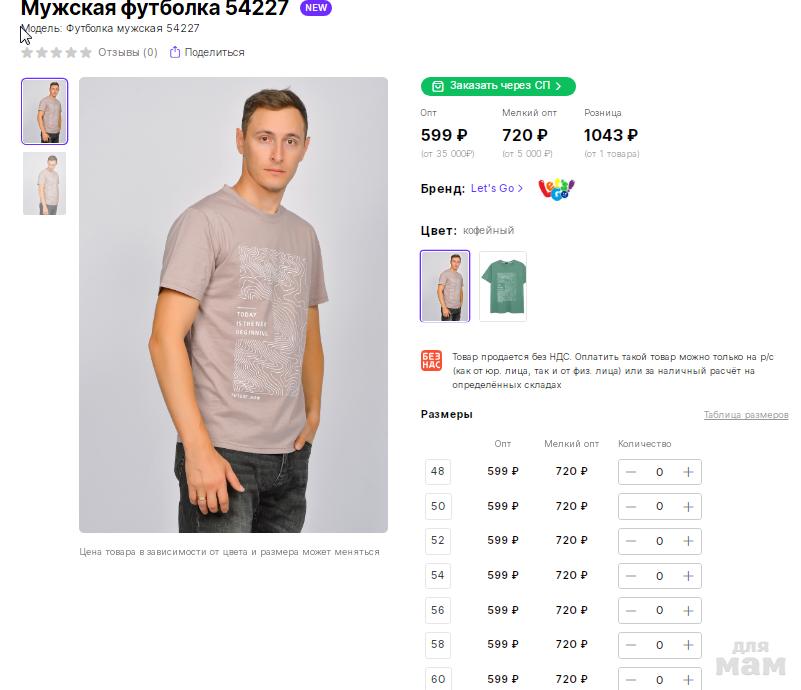Click Заказать через СП button

point(498,86)
